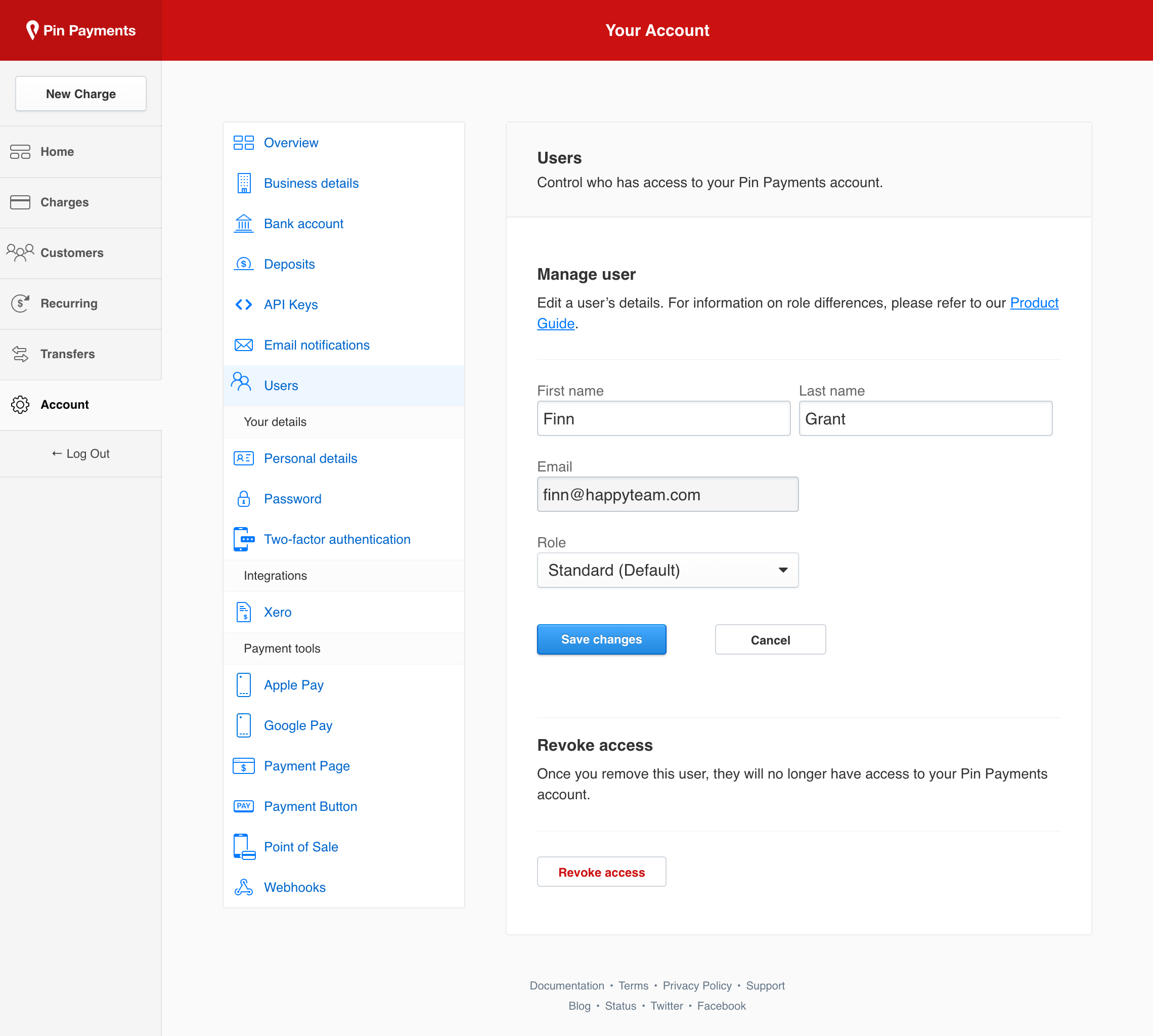Click the Recurring dollar cycle icon
The height and width of the screenshot is (1036, 1153).
pos(21,303)
